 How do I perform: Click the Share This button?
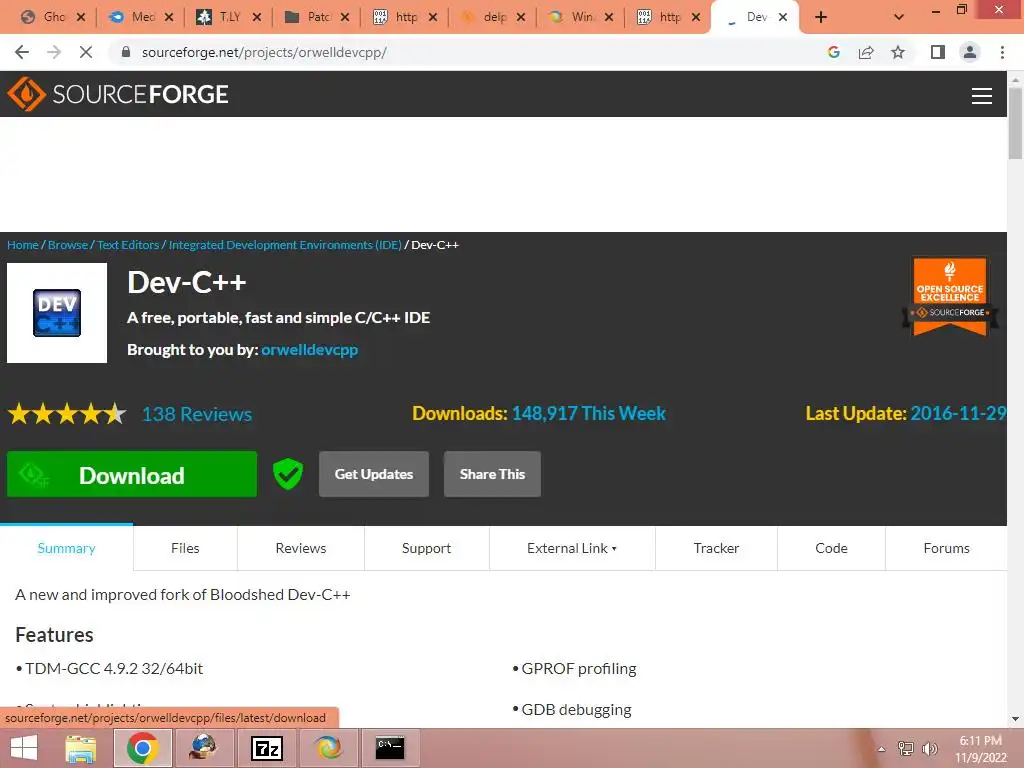[492, 474]
